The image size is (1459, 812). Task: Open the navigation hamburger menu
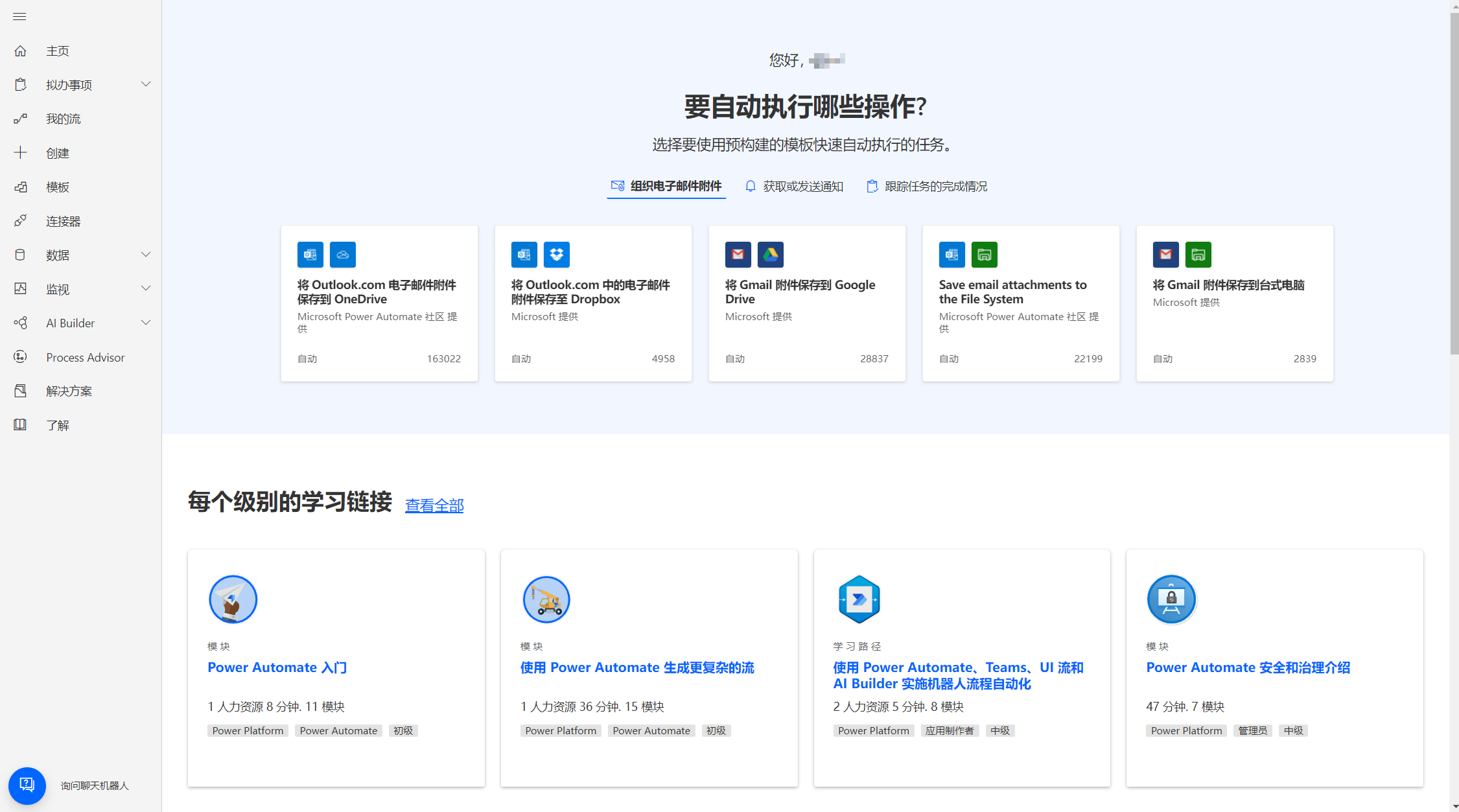point(19,16)
